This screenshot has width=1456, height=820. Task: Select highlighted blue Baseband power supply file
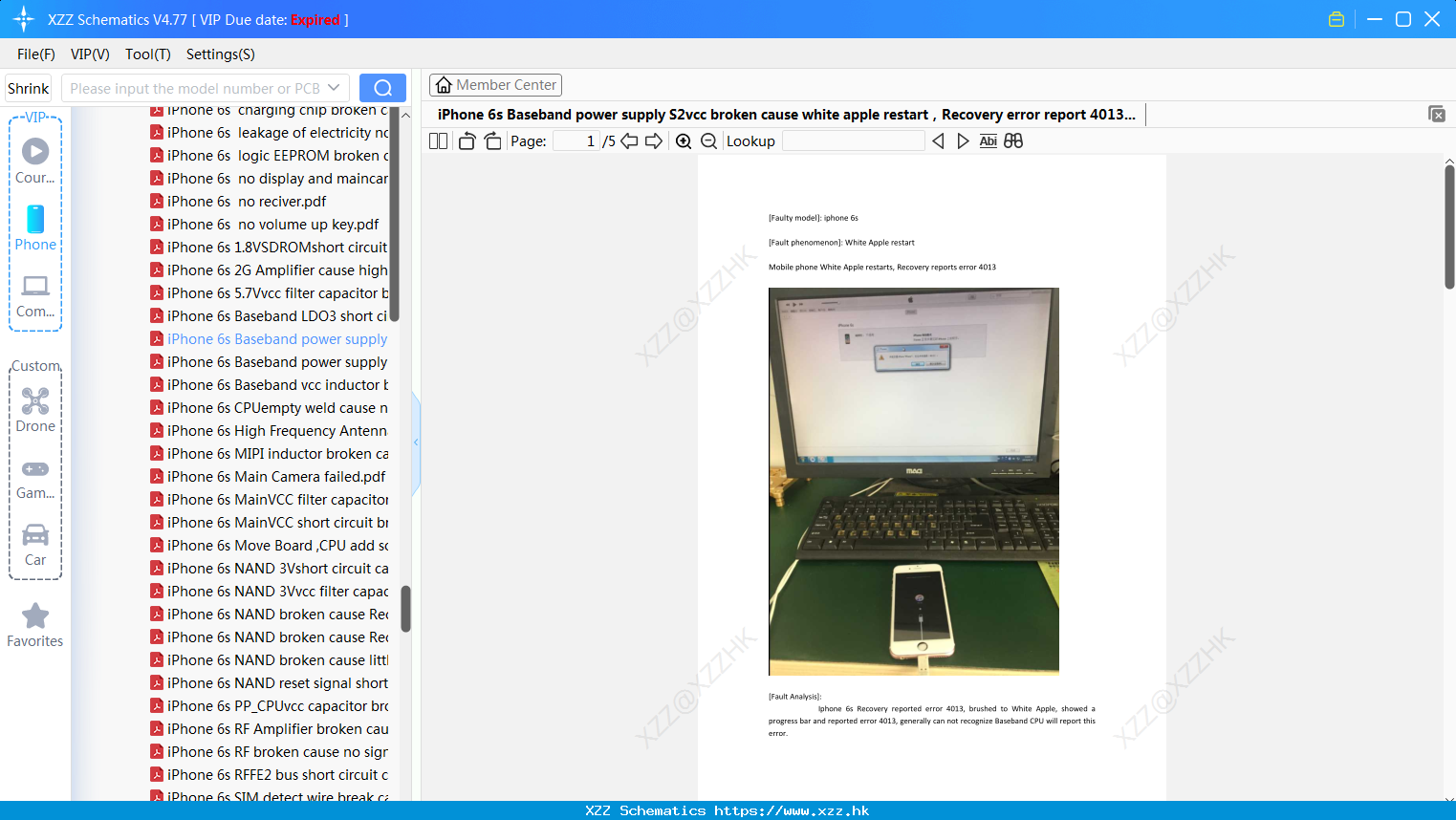tap(269, 339)
